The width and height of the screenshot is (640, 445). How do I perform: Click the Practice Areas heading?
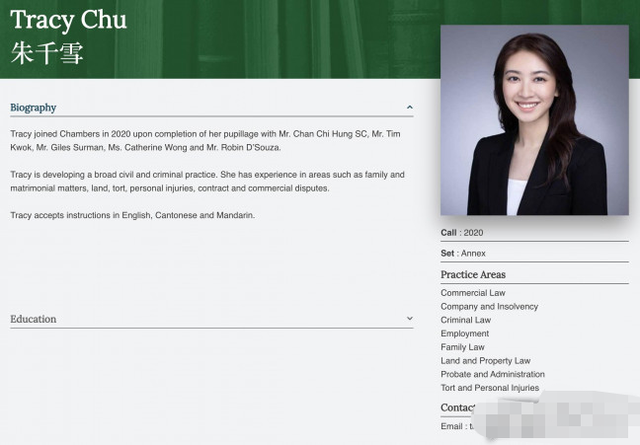coord(473,274)
